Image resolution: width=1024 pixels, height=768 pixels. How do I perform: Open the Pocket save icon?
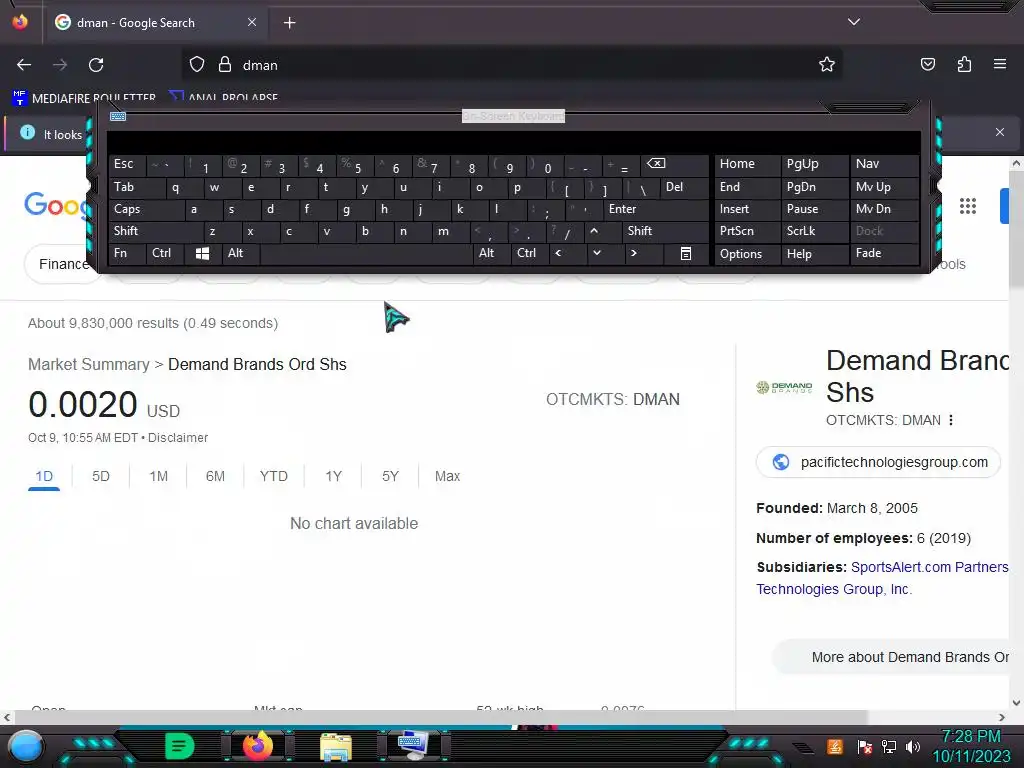[927, 65]
